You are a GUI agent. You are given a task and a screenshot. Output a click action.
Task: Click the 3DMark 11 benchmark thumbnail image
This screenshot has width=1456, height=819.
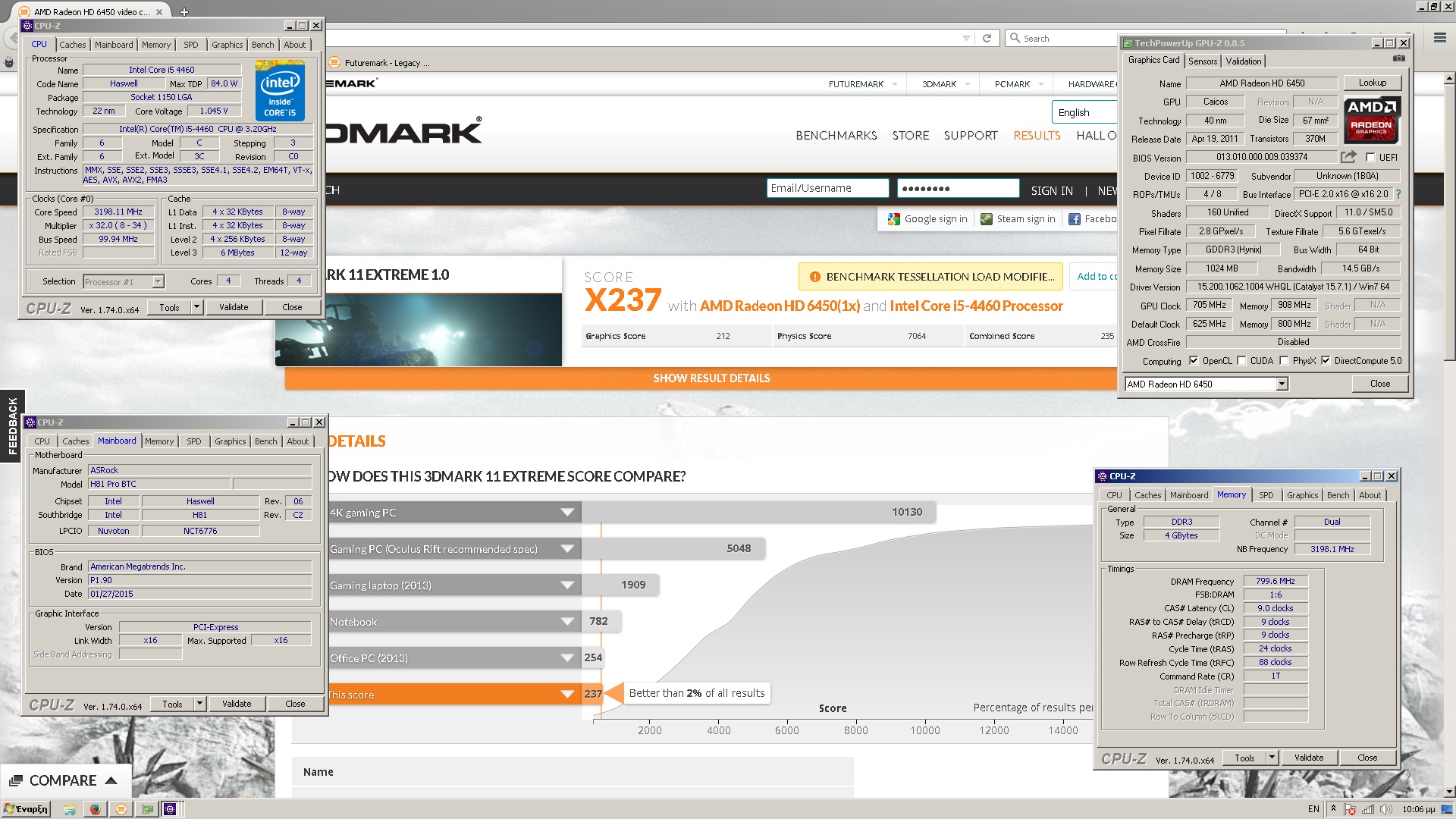(419, 330)
